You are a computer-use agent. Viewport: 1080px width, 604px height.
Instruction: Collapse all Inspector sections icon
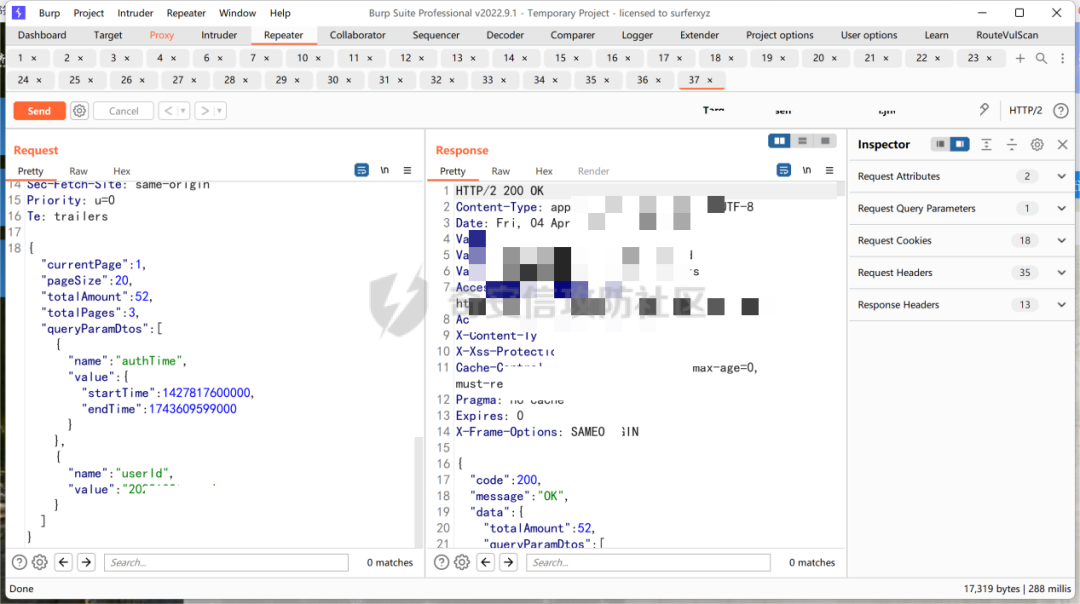click(1012, 145)
